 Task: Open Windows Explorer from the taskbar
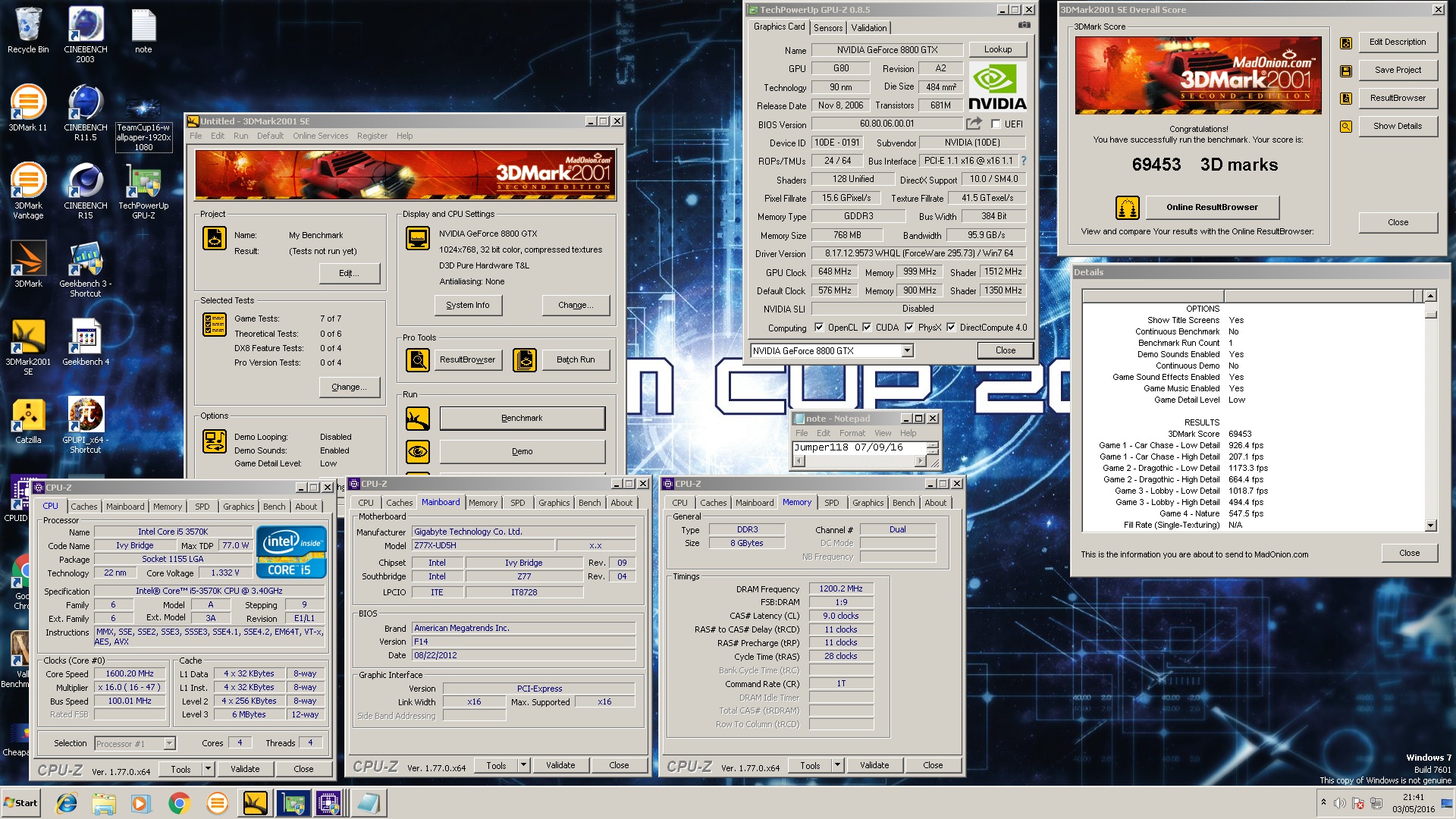click(104, 803)
